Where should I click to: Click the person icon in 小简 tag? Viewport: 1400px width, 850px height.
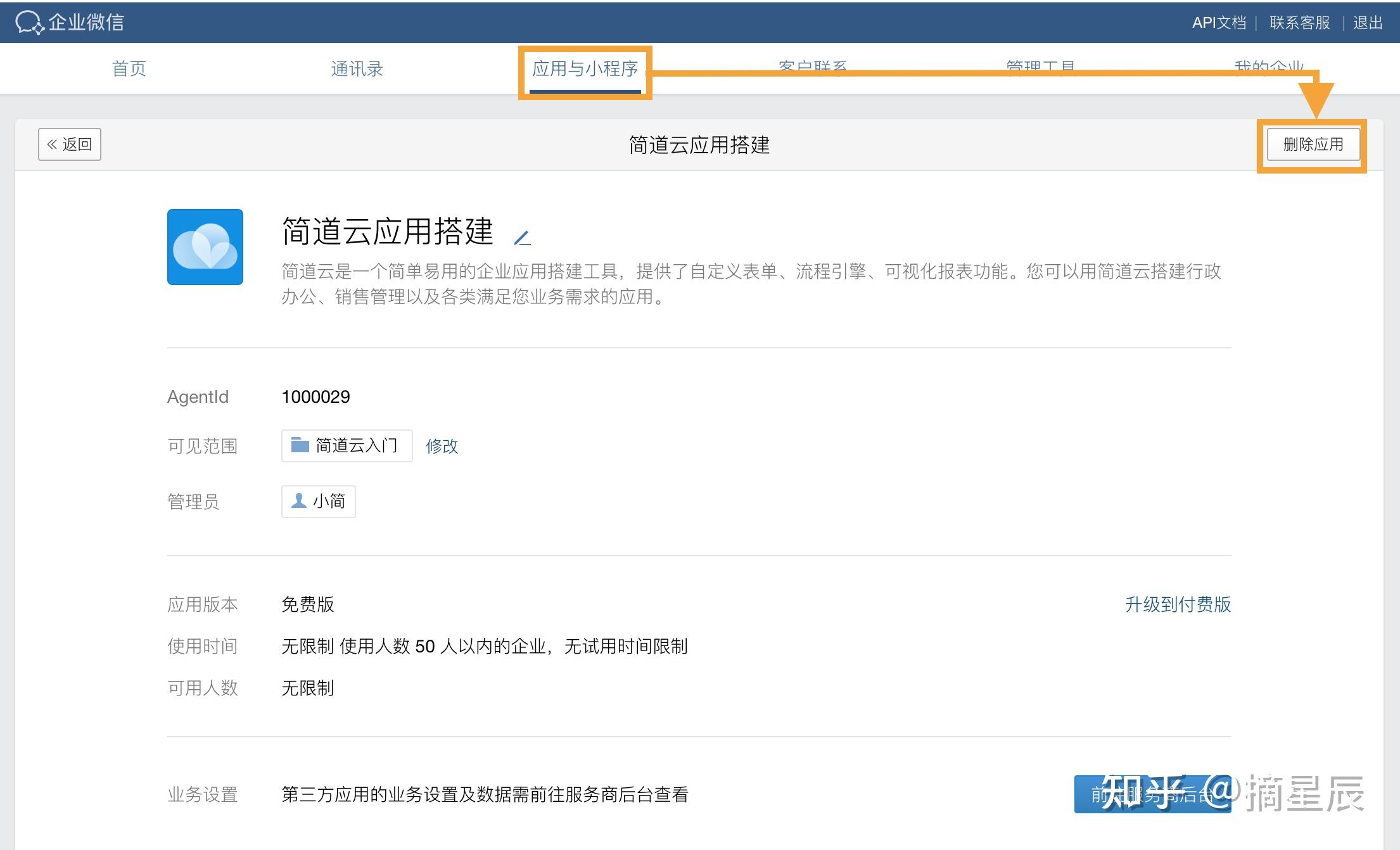(x=298, y=501)
